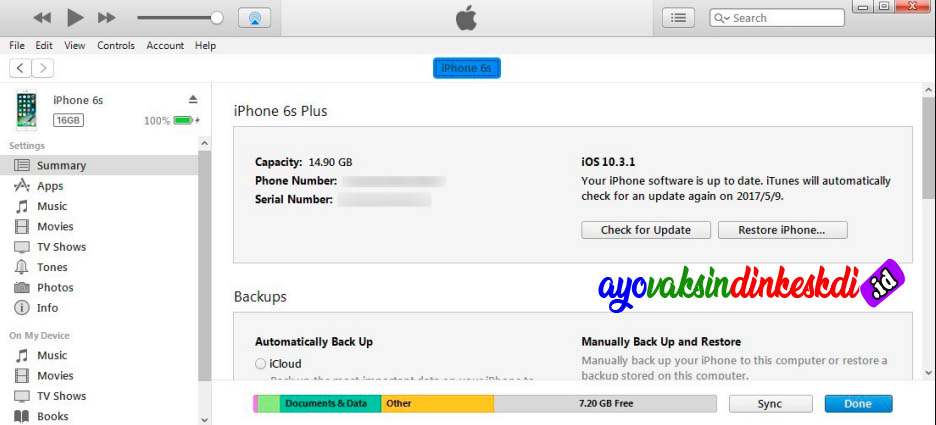
Task: Click the sidebar scroll down arrow
Action: point(205,419)
